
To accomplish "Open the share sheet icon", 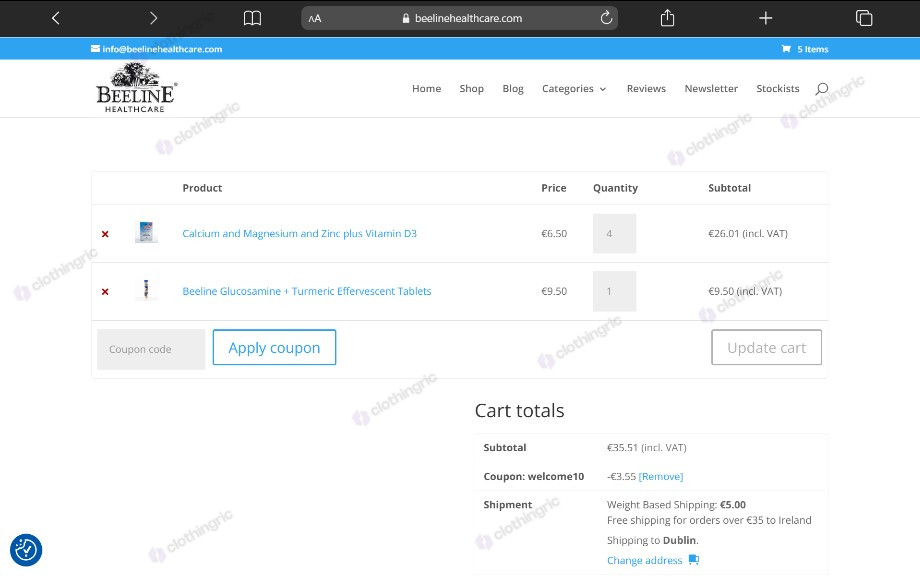I will [x=667, y=18].
